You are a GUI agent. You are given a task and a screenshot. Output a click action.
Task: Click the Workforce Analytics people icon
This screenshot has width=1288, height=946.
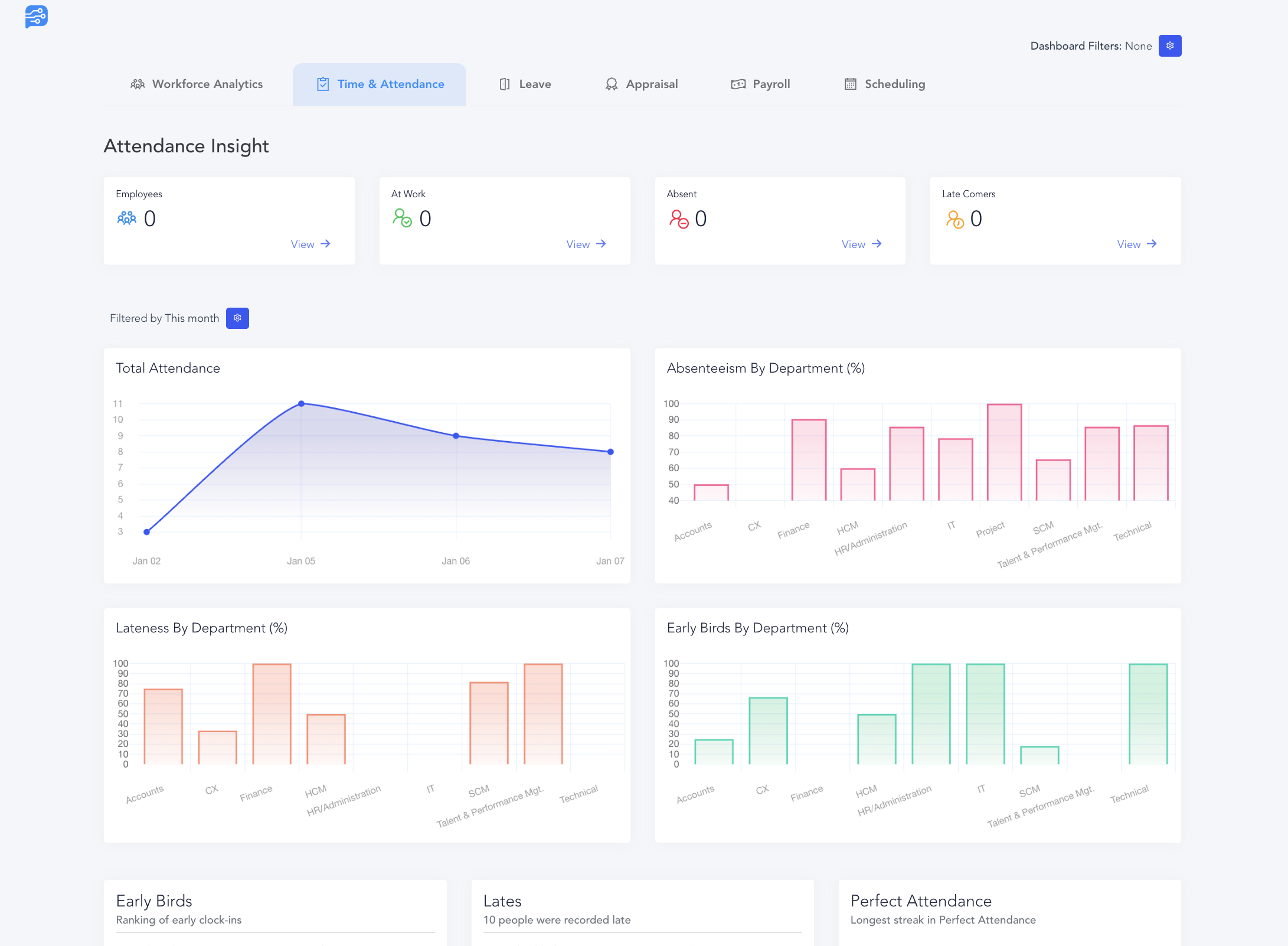(x=138, y=84)
